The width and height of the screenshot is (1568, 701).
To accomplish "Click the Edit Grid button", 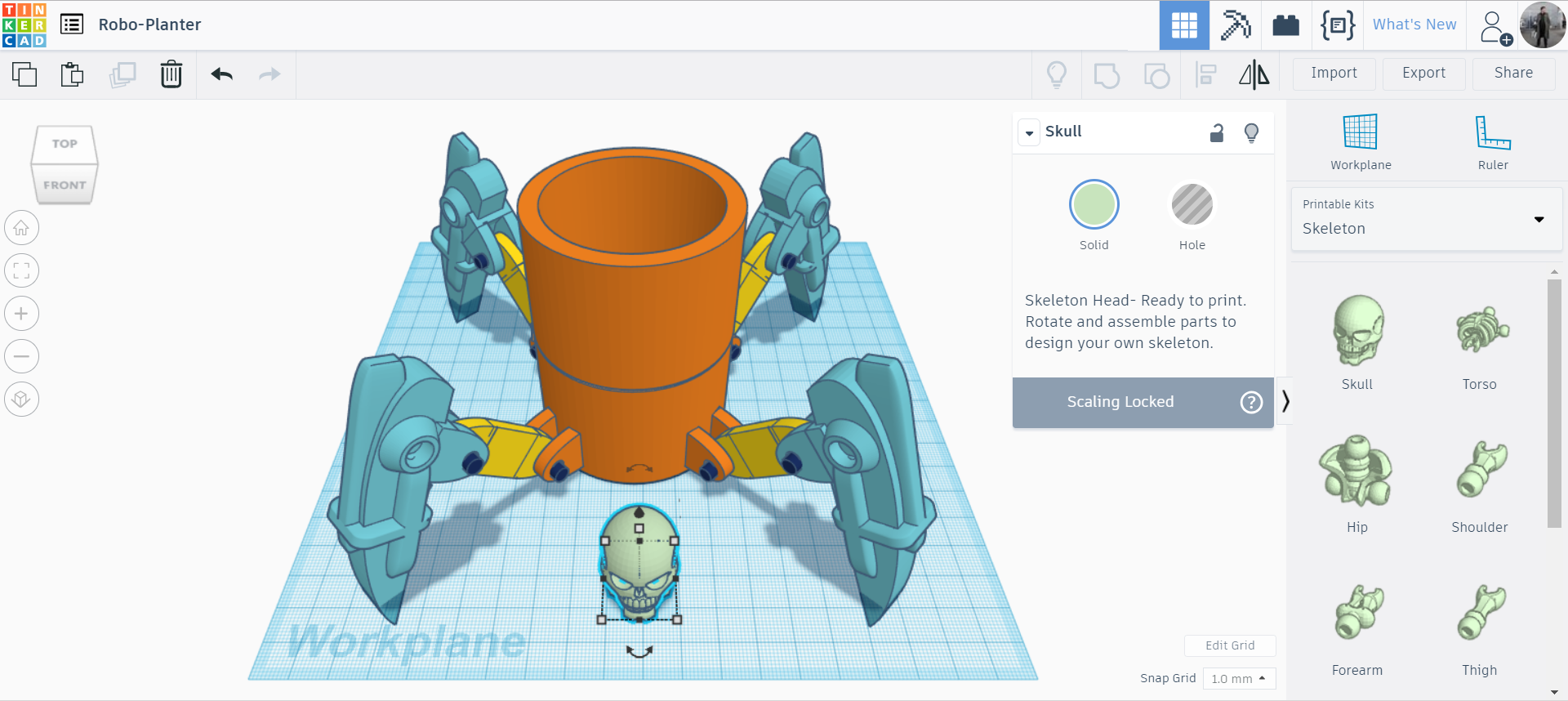I will 1230,645.
